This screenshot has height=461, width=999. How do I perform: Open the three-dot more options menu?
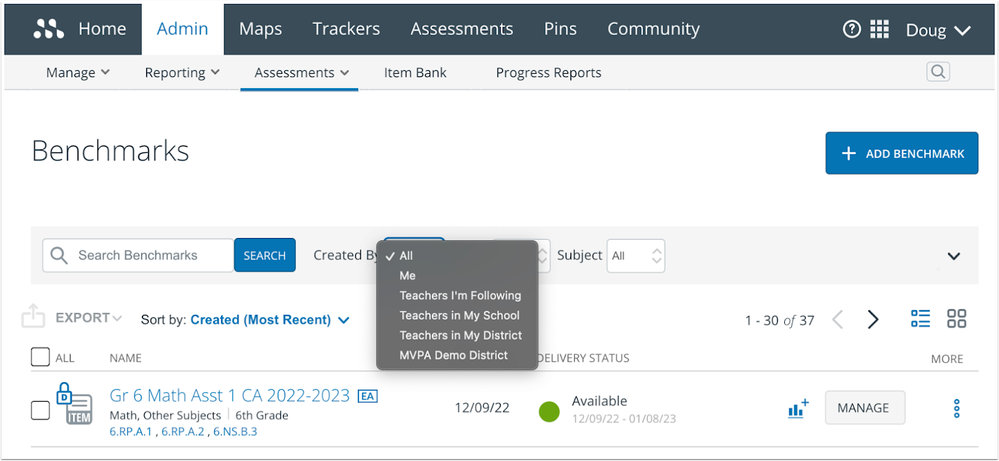956,408
